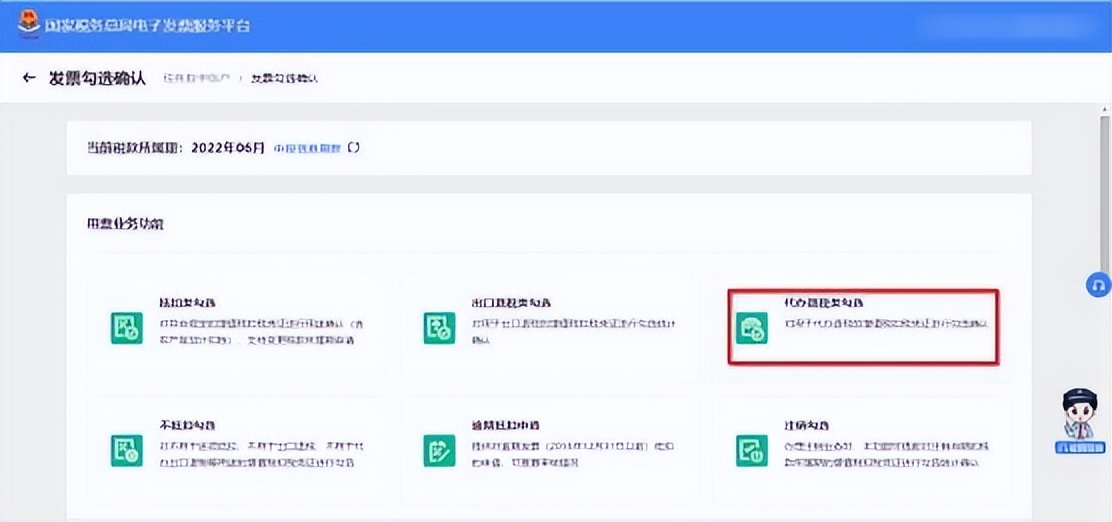Click the 发票勾选确认 page heading
This screenshot has width=1112, height=522.
[x=96, y=78]
